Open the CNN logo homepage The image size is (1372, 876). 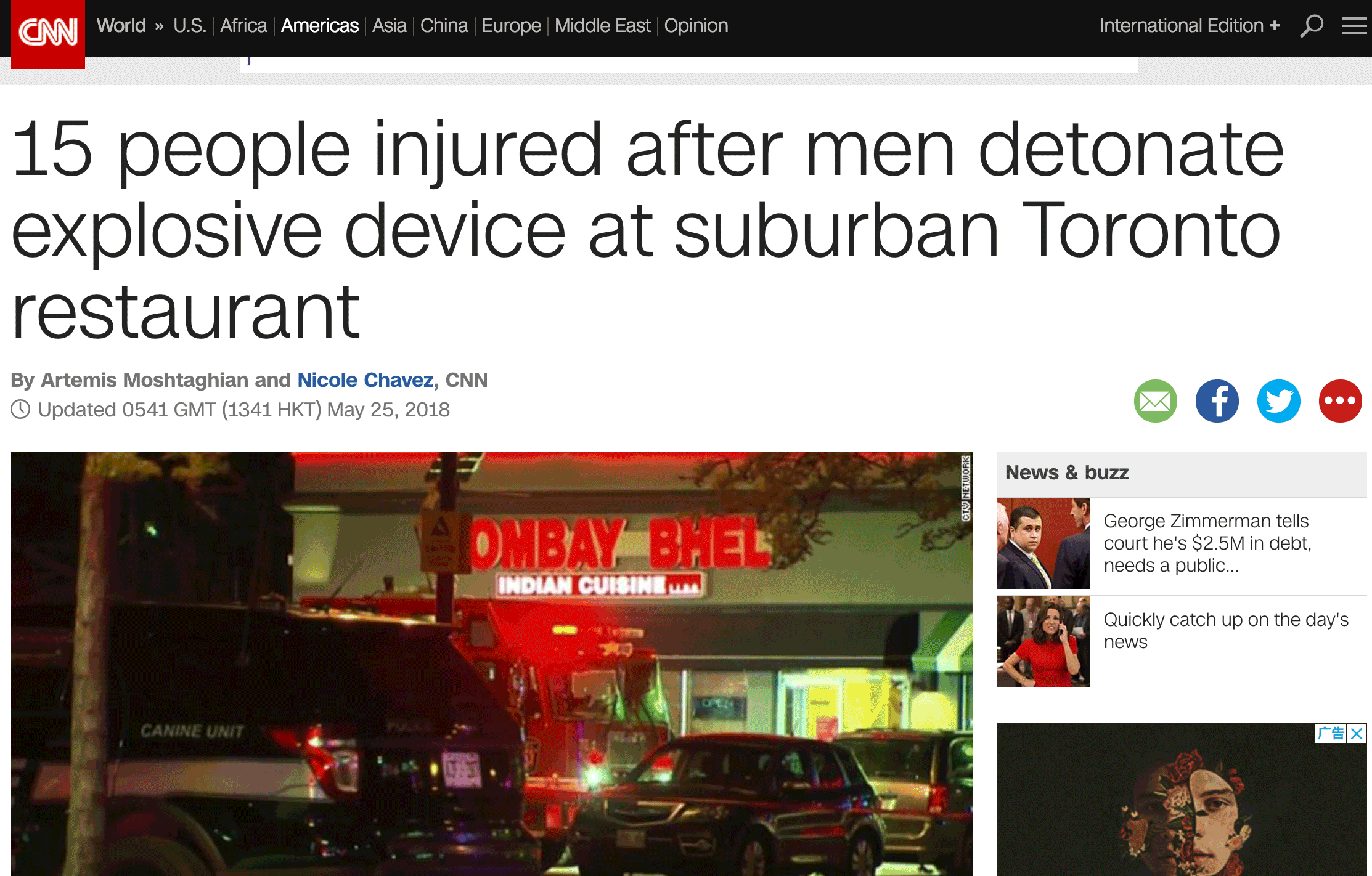coord(48,33)
